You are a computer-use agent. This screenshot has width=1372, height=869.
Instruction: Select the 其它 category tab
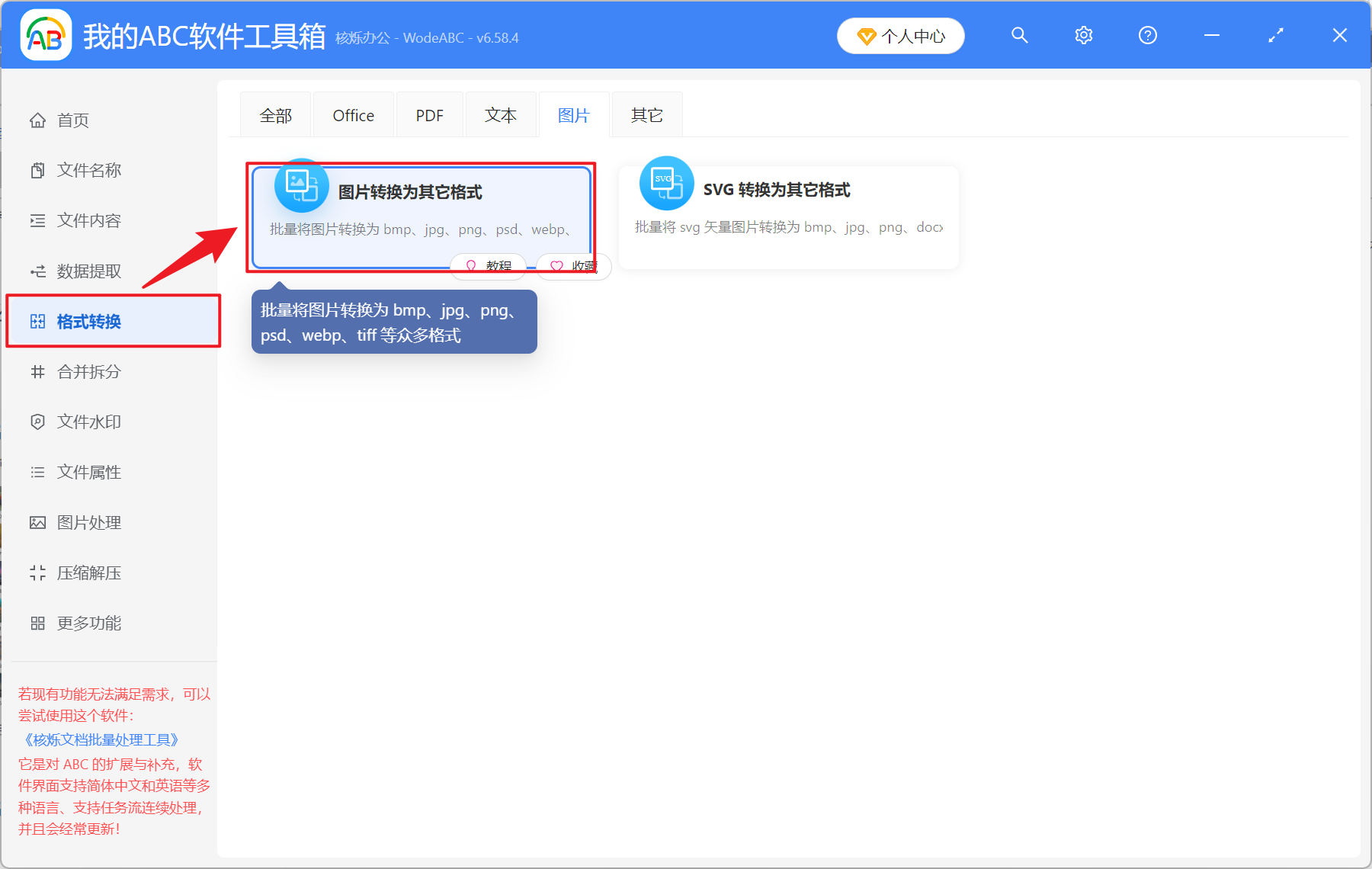click(x=646, y=114)
